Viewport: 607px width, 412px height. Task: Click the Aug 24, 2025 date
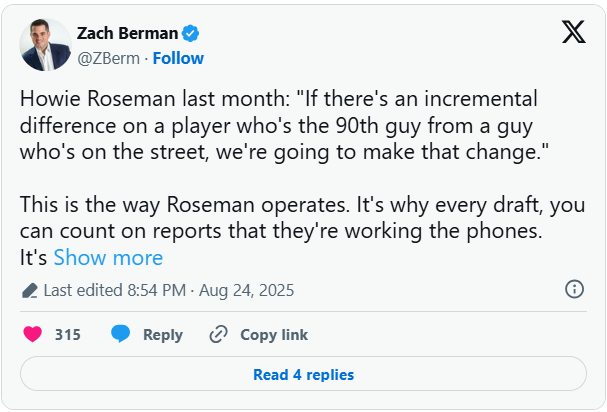coord(246,290)
